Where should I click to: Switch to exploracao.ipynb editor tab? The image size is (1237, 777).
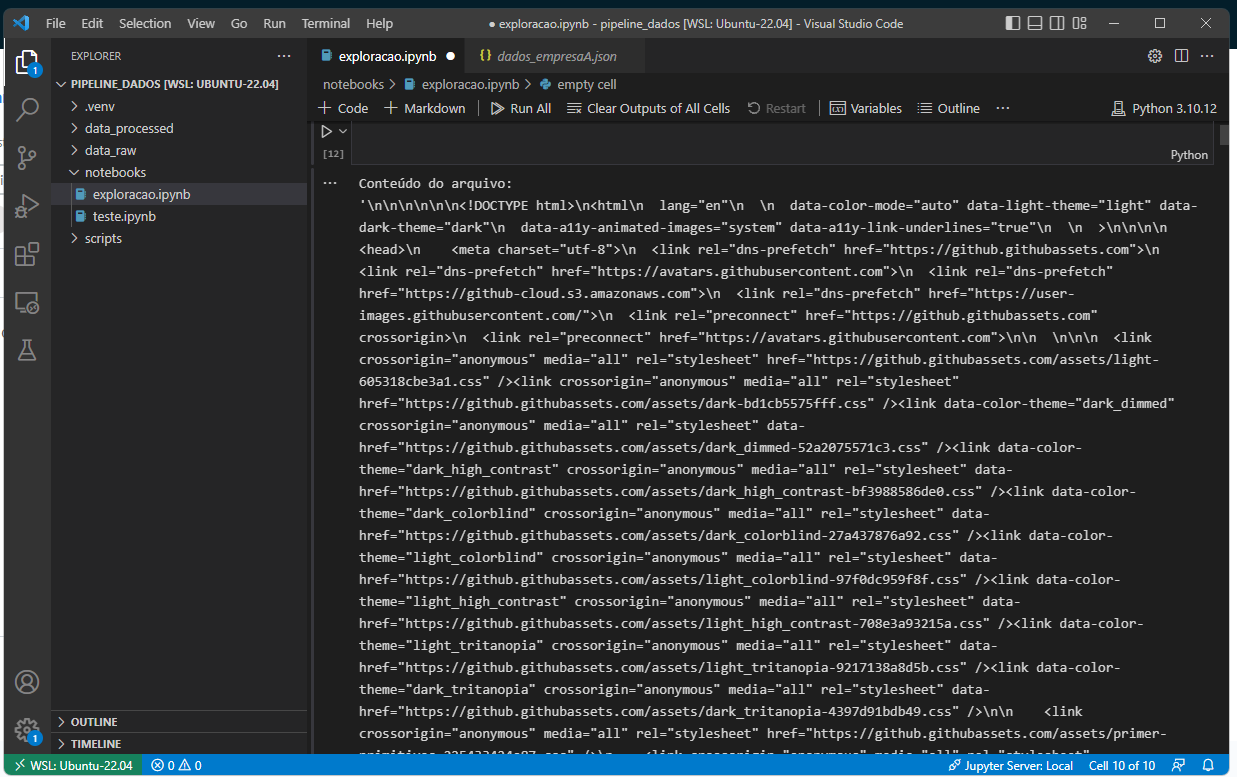pos(387,56)
